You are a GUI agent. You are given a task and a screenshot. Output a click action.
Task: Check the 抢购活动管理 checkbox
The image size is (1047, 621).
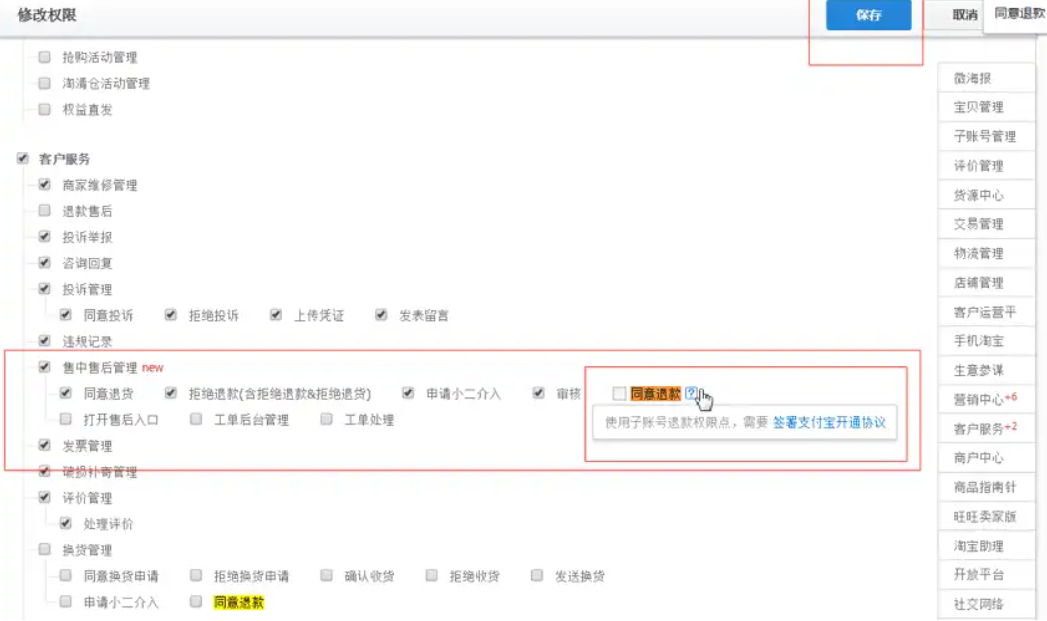point(44,57)
